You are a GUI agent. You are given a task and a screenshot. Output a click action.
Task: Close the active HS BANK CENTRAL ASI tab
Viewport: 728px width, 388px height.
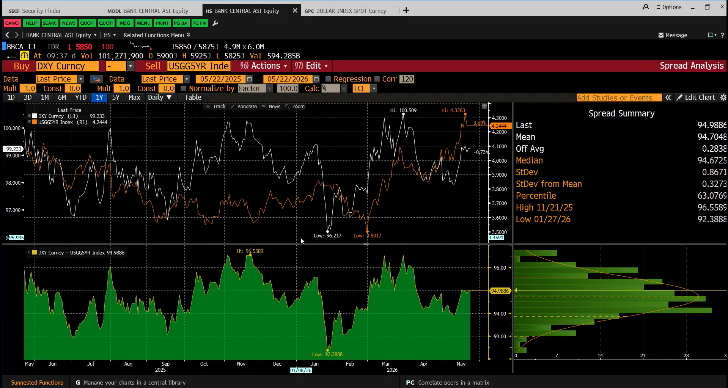tap(294, 10)
